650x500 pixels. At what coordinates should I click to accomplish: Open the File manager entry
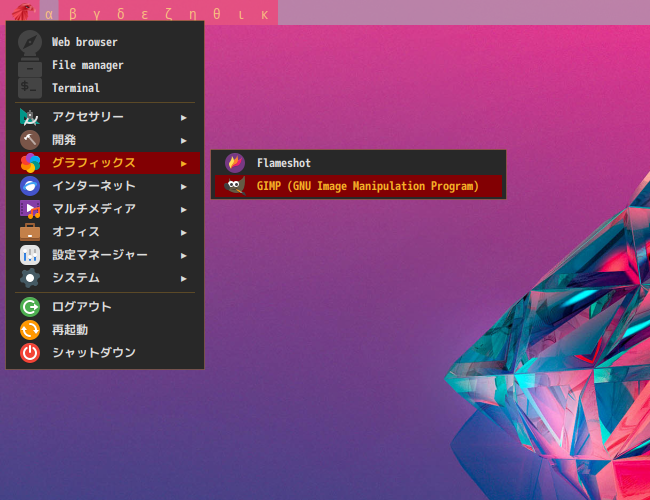click(x=105, y=65)
